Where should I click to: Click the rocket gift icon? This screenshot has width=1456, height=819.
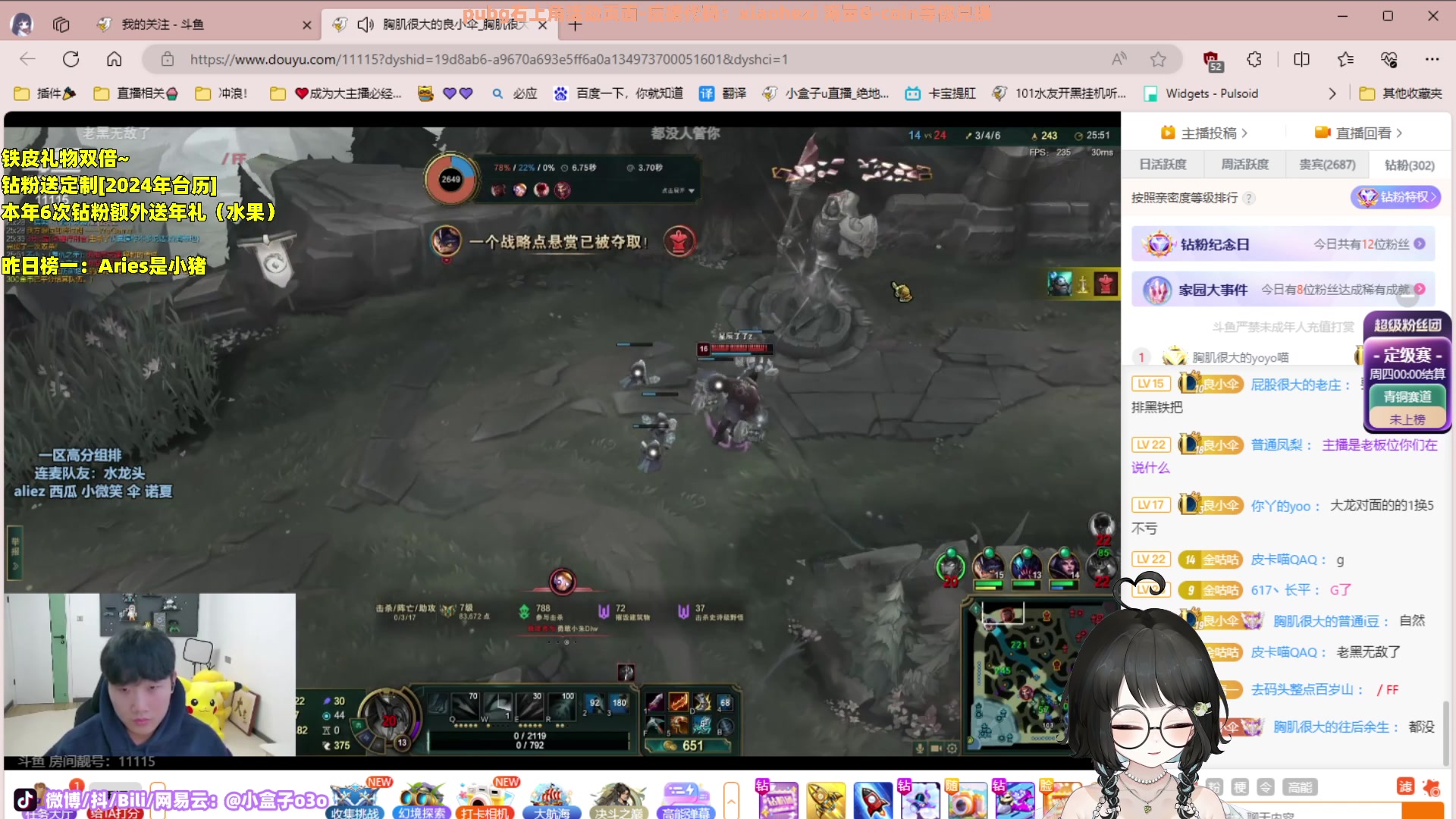(x=872, y=800)
